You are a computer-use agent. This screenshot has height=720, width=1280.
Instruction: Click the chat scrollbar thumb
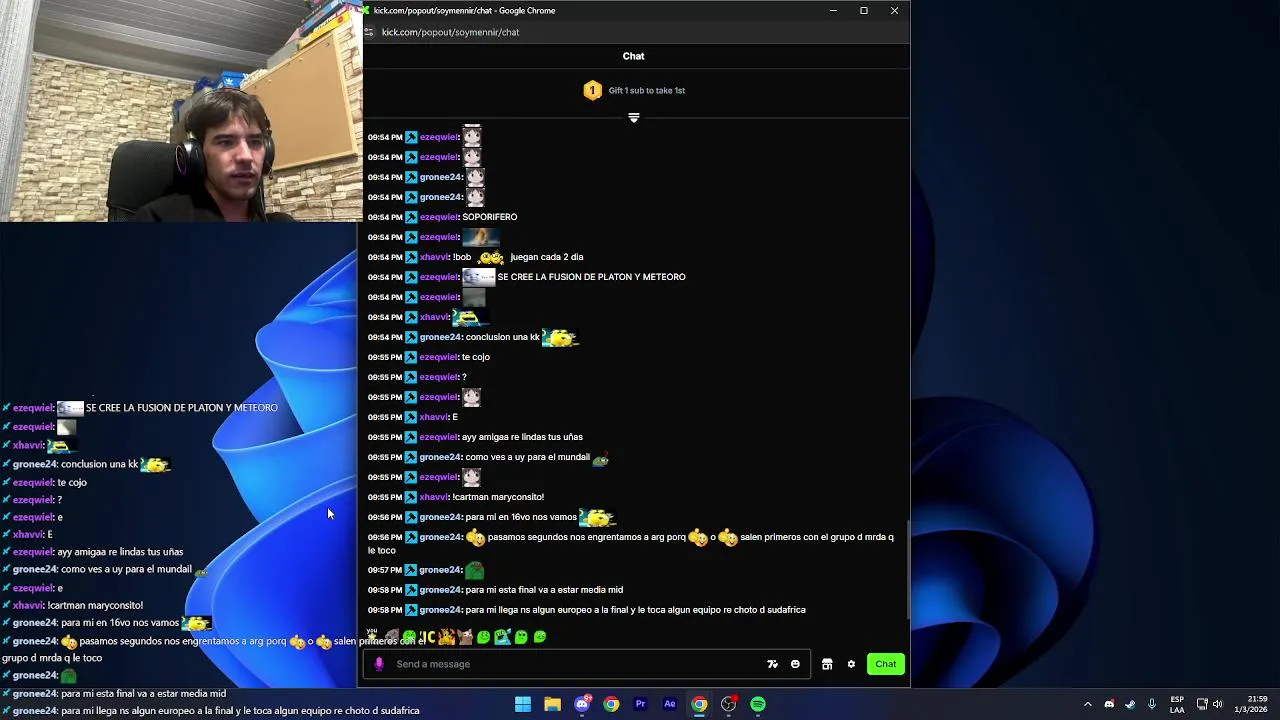(907, 570)
